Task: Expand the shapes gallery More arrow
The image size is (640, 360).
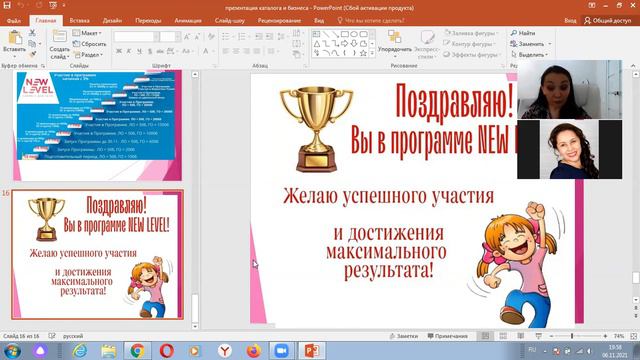Action: (372, 53)
